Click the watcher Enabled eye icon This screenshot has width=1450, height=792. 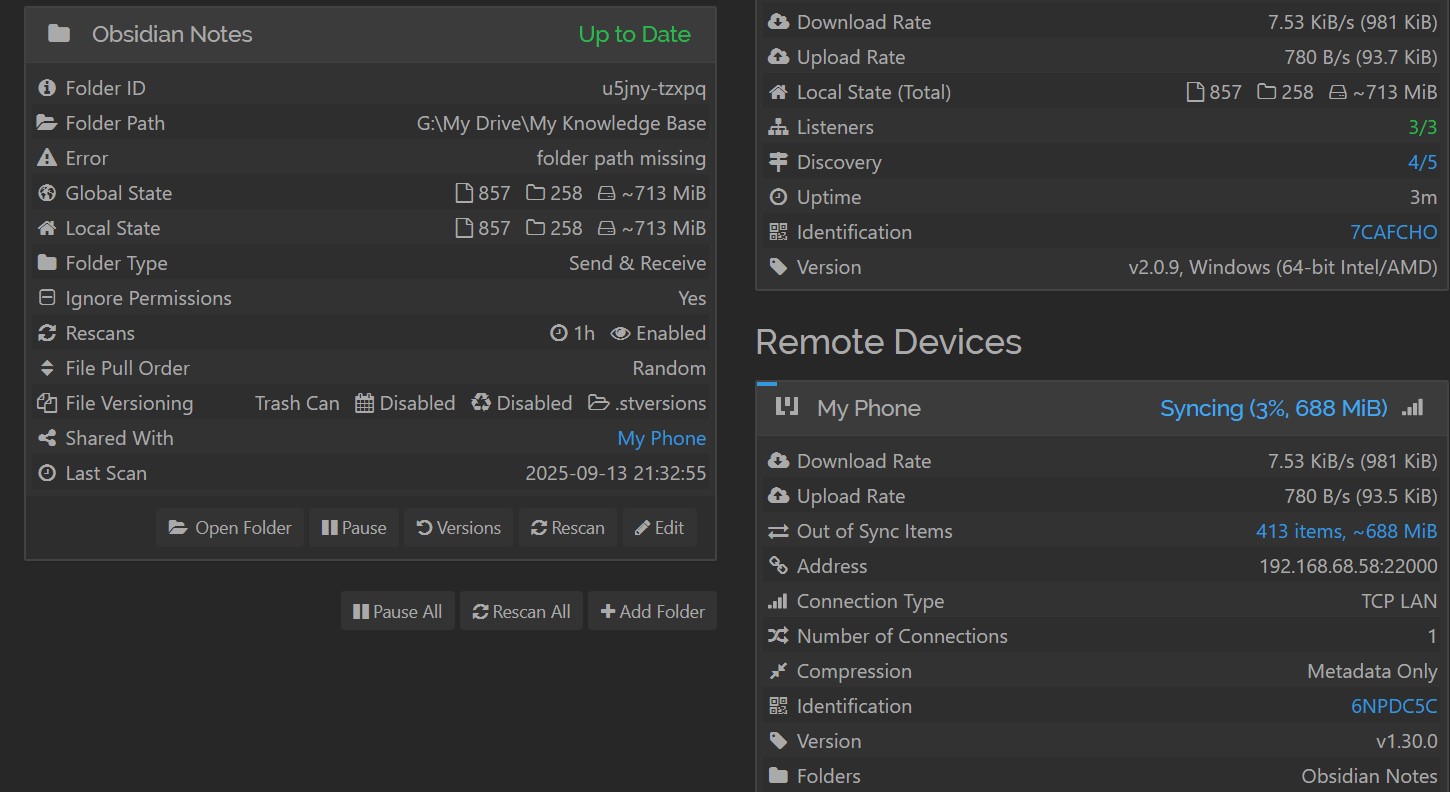[620, 333]
